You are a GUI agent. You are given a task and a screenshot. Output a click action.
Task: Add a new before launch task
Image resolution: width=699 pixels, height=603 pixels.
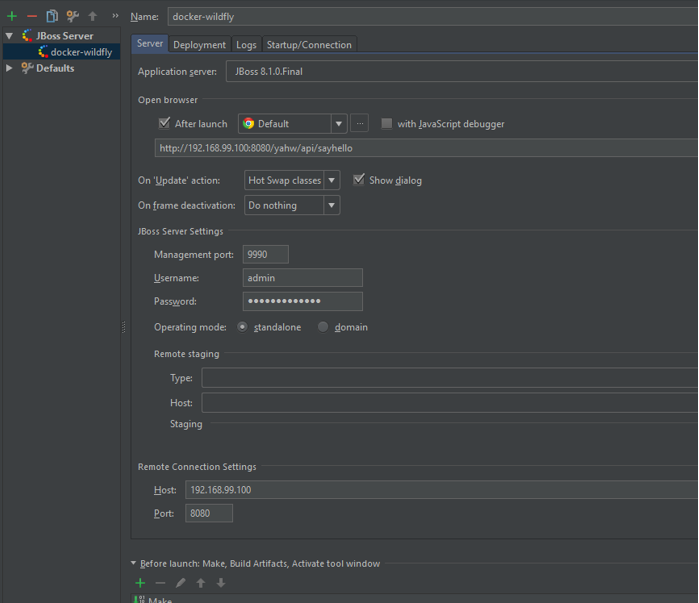point(140,583)
